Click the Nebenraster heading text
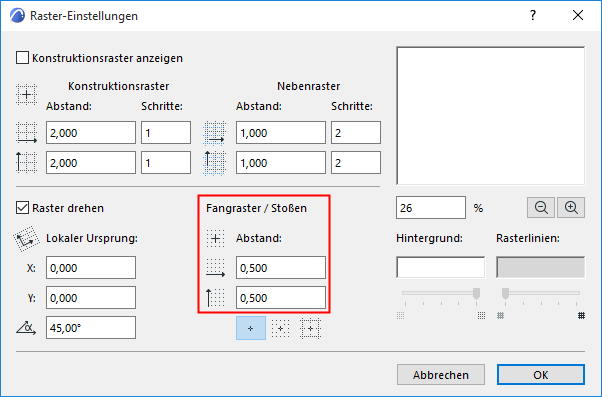 309,86
